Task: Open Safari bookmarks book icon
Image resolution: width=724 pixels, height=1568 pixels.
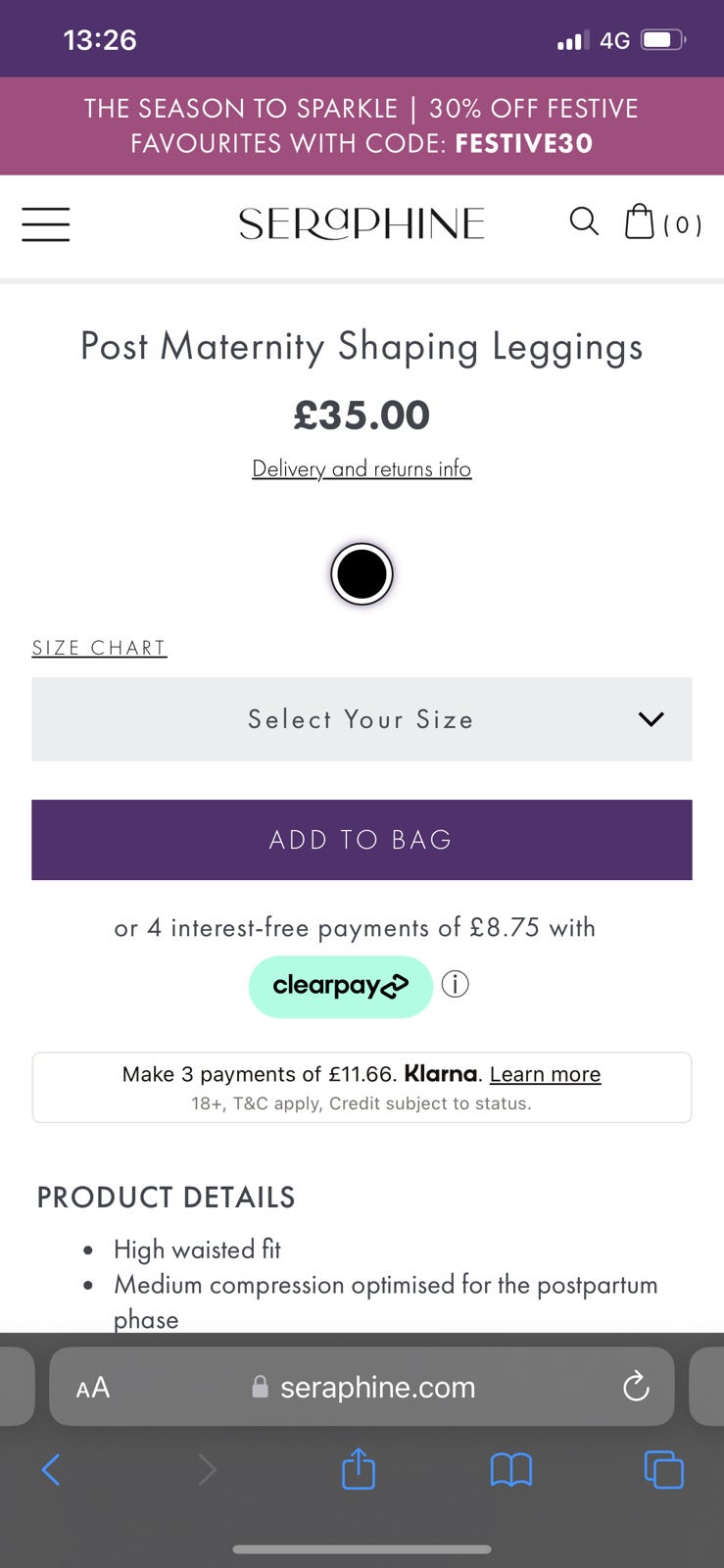Action: click(x=510, y=1469)
